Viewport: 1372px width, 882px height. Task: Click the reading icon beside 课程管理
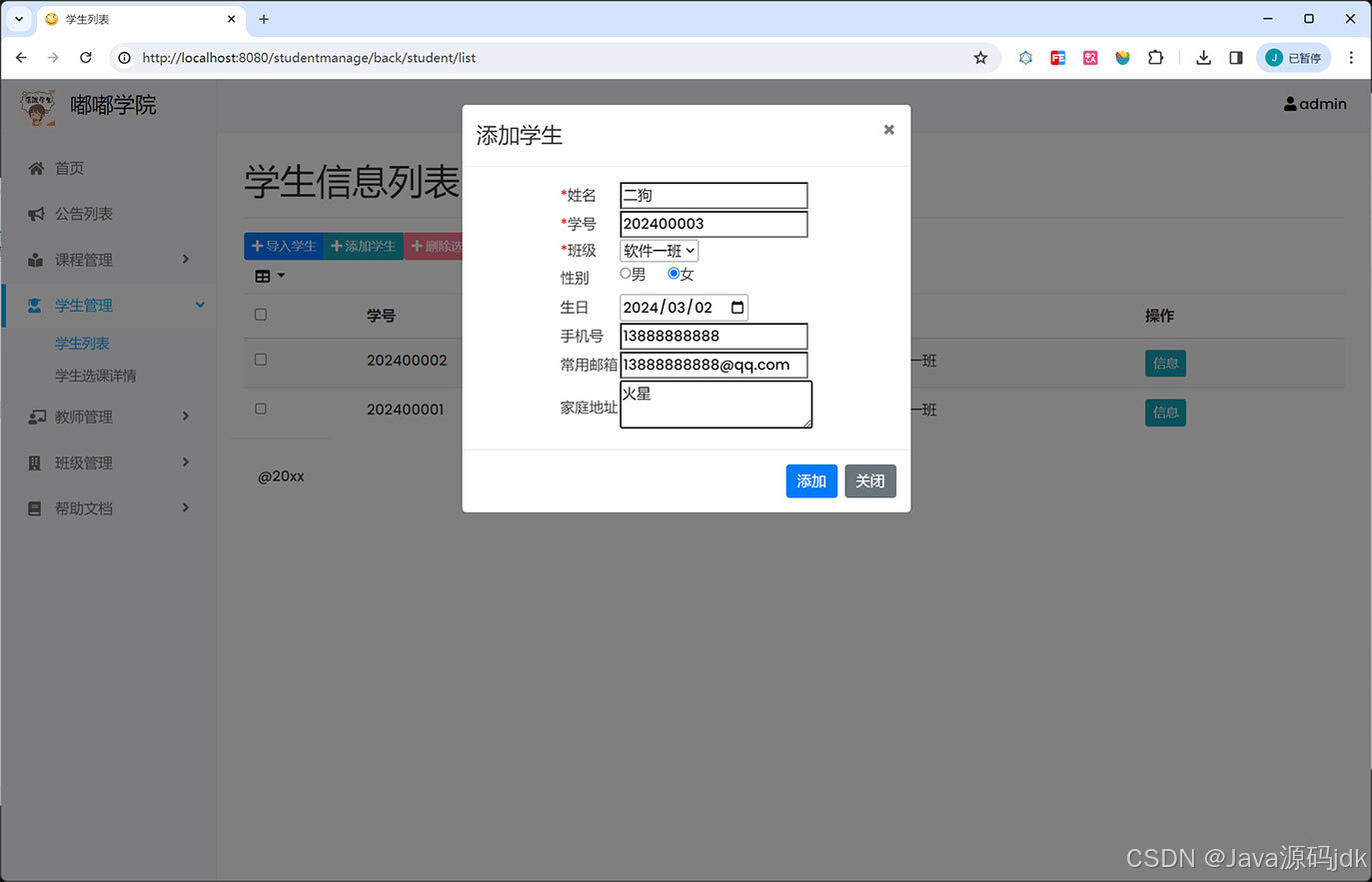click(36, 260)
